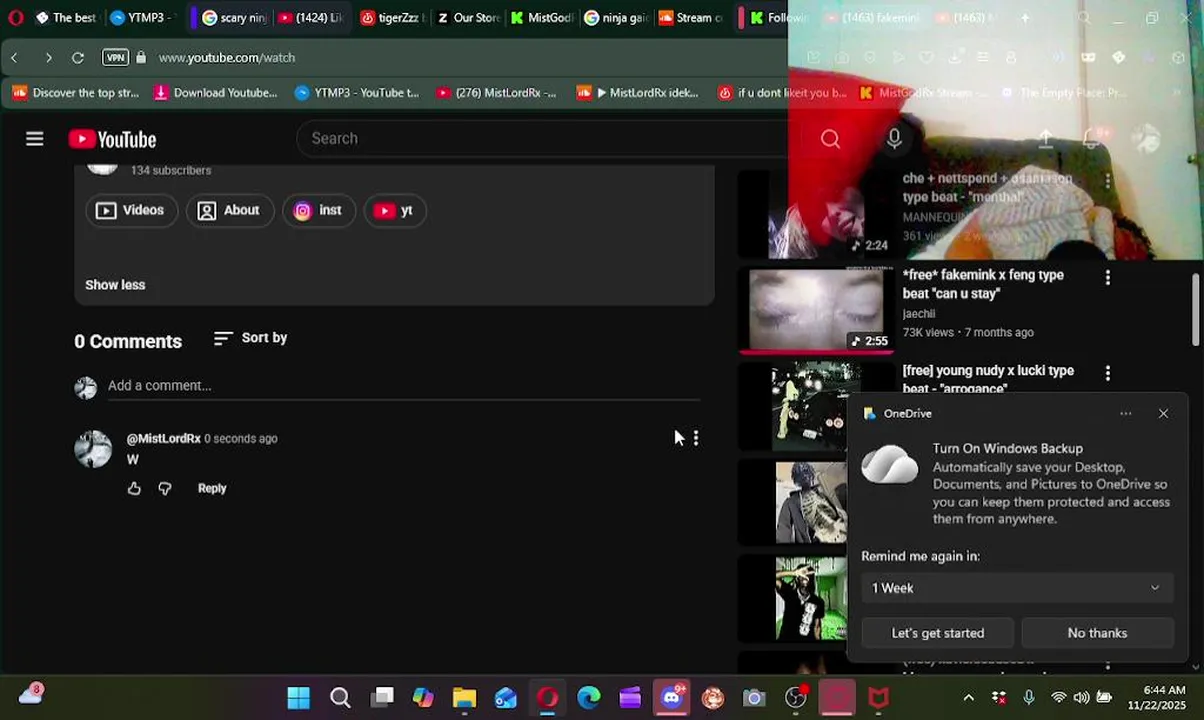Reply to the @MistLordRx comment

[x=212, y=488]
